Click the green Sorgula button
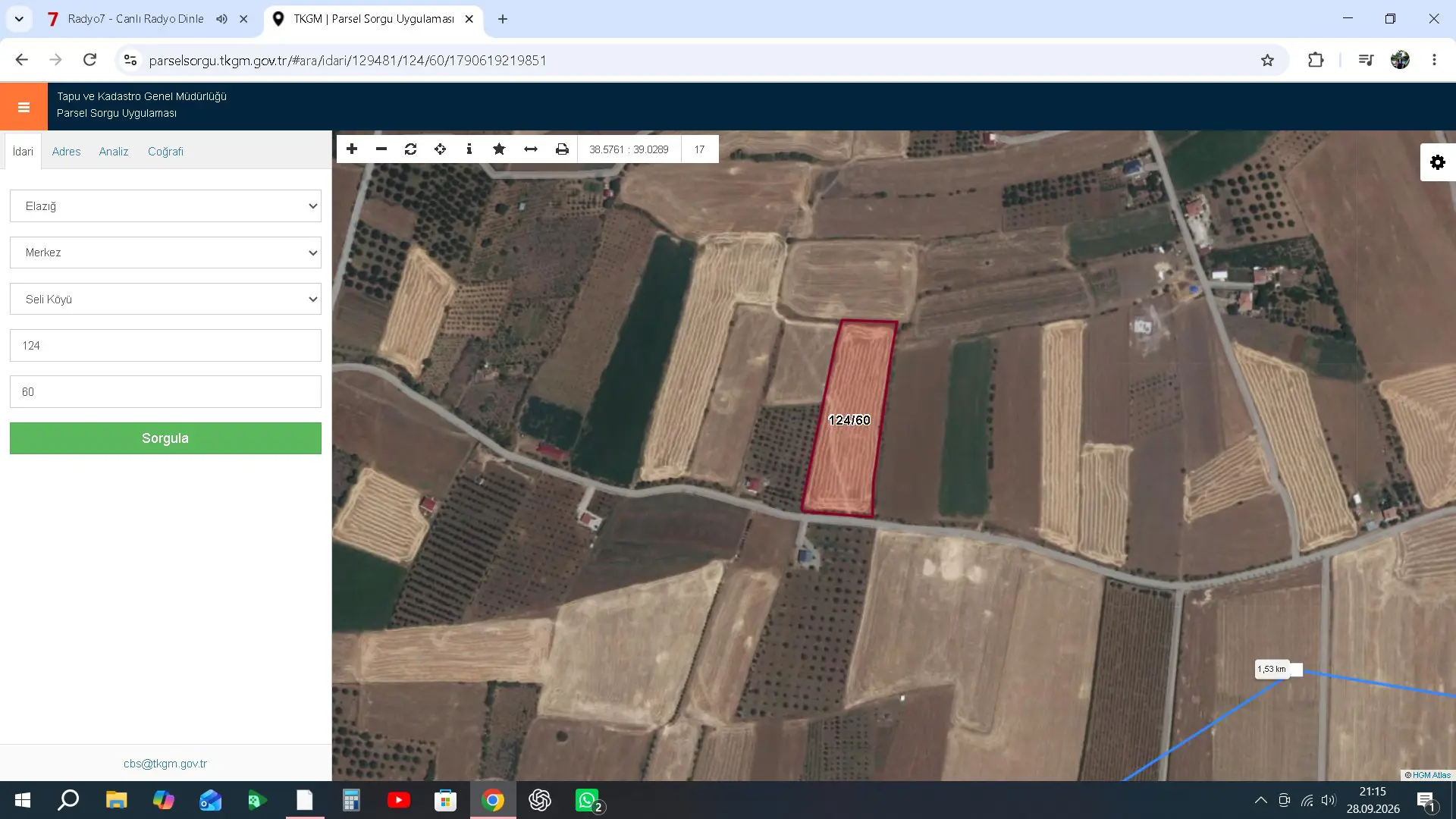 [x=165, y=438]
